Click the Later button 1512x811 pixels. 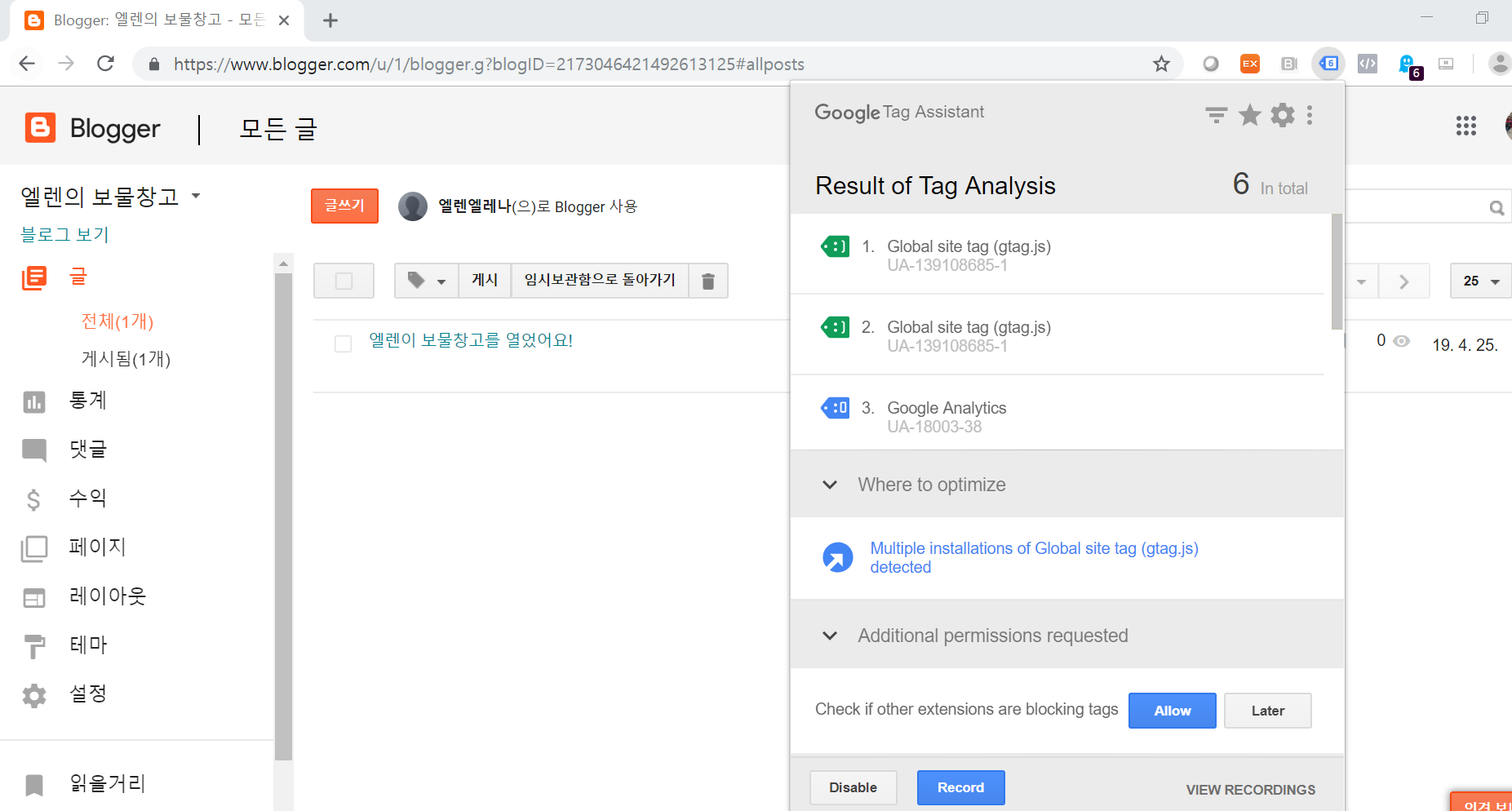pyautogui.click(x=1268, y=711)
